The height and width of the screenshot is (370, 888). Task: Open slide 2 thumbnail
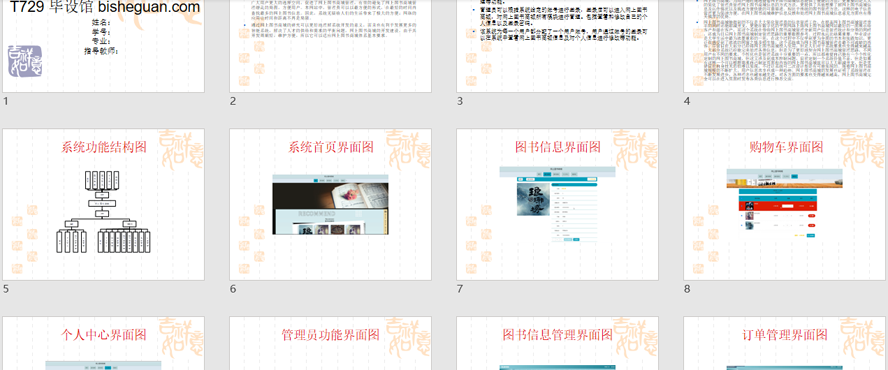tap(330, 46)
